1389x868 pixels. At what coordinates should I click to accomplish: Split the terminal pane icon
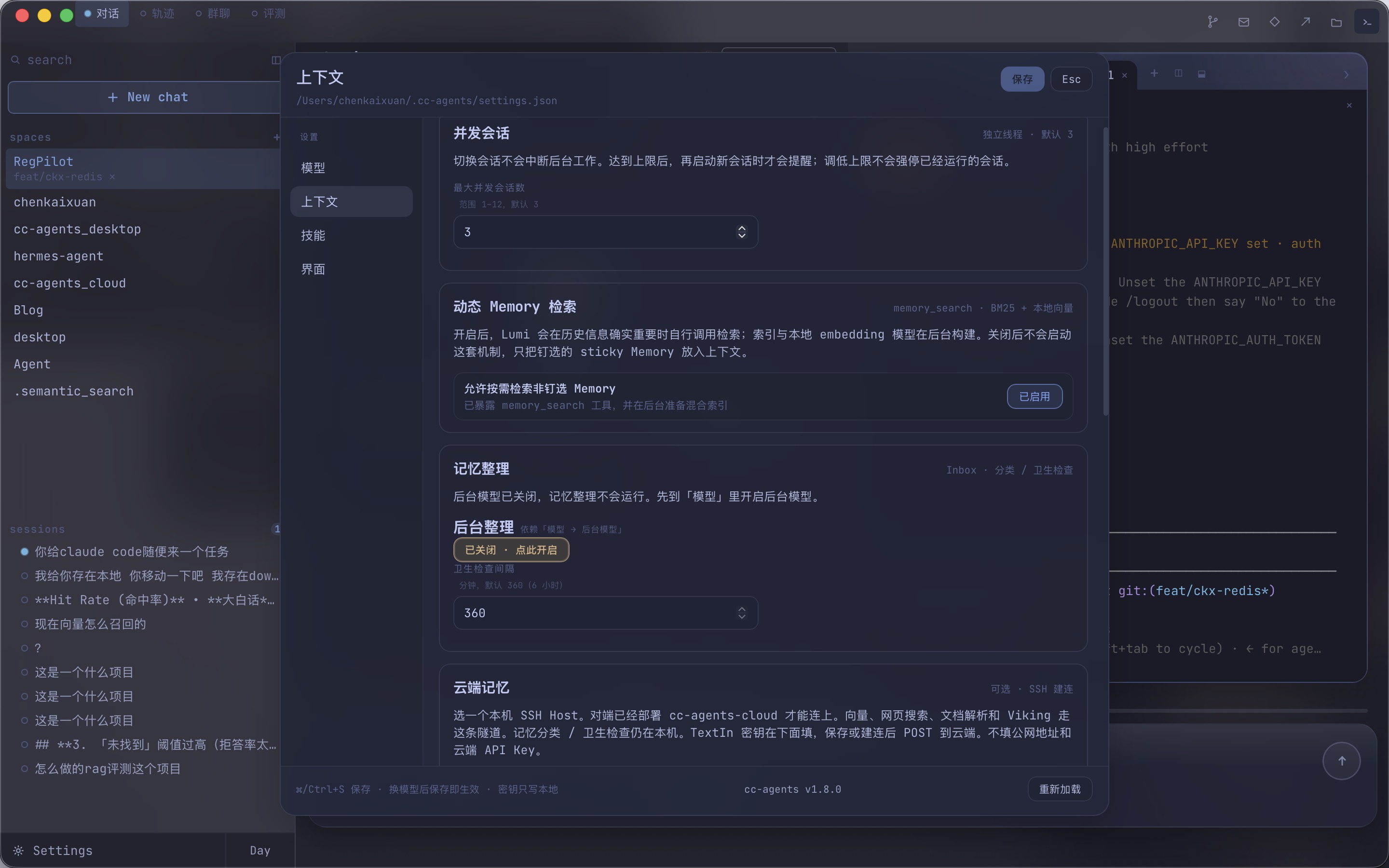(x=1178, y=73)
